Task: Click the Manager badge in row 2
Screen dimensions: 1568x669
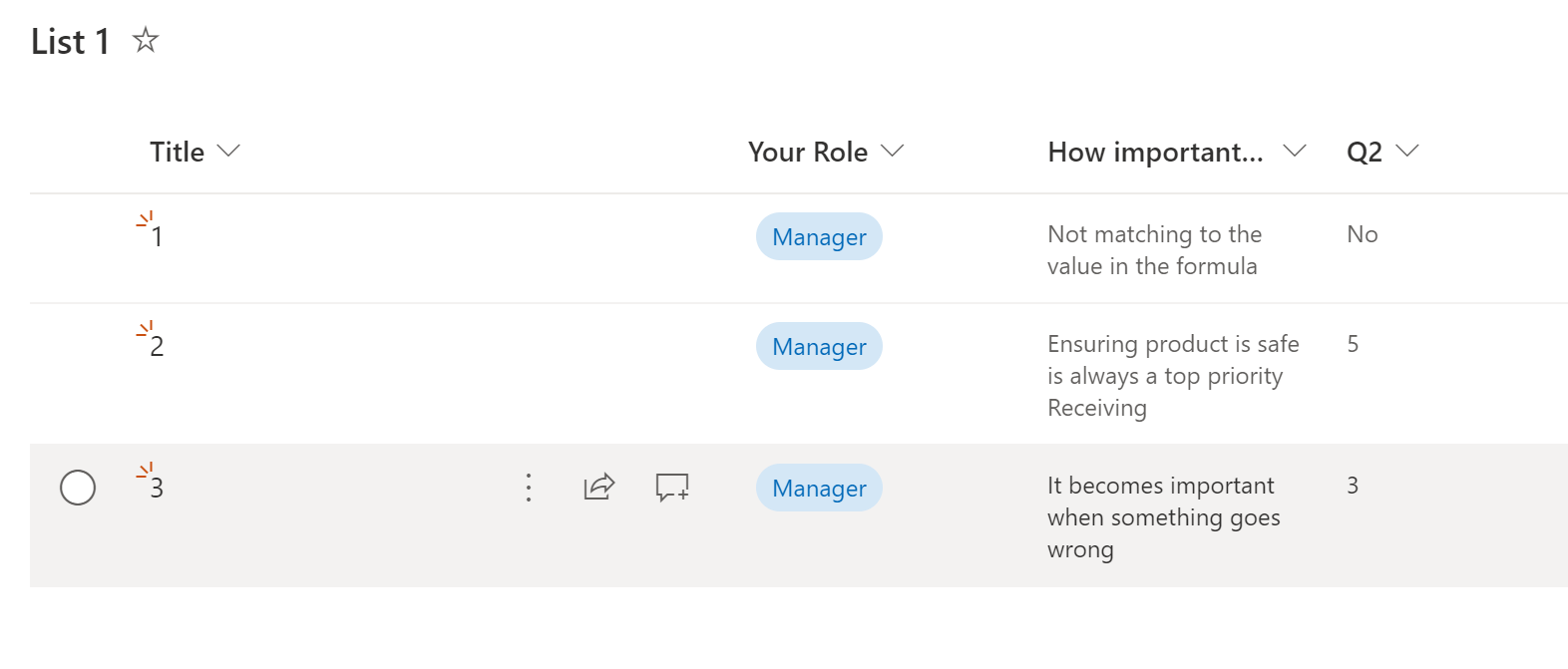Action: (x=819, y=347)
